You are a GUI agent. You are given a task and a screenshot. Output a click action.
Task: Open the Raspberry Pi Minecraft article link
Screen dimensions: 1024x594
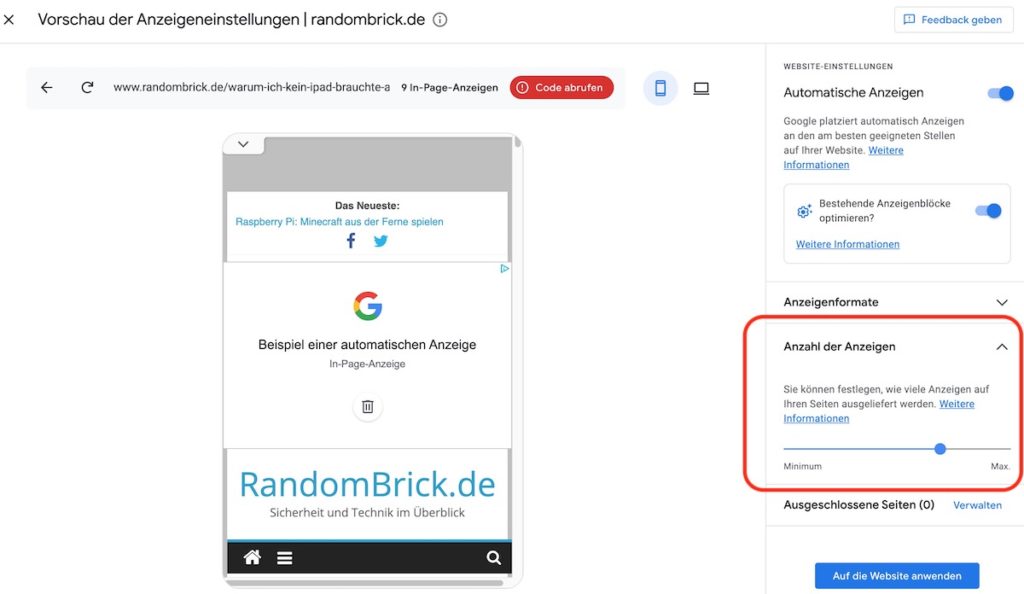pos(339,222)
